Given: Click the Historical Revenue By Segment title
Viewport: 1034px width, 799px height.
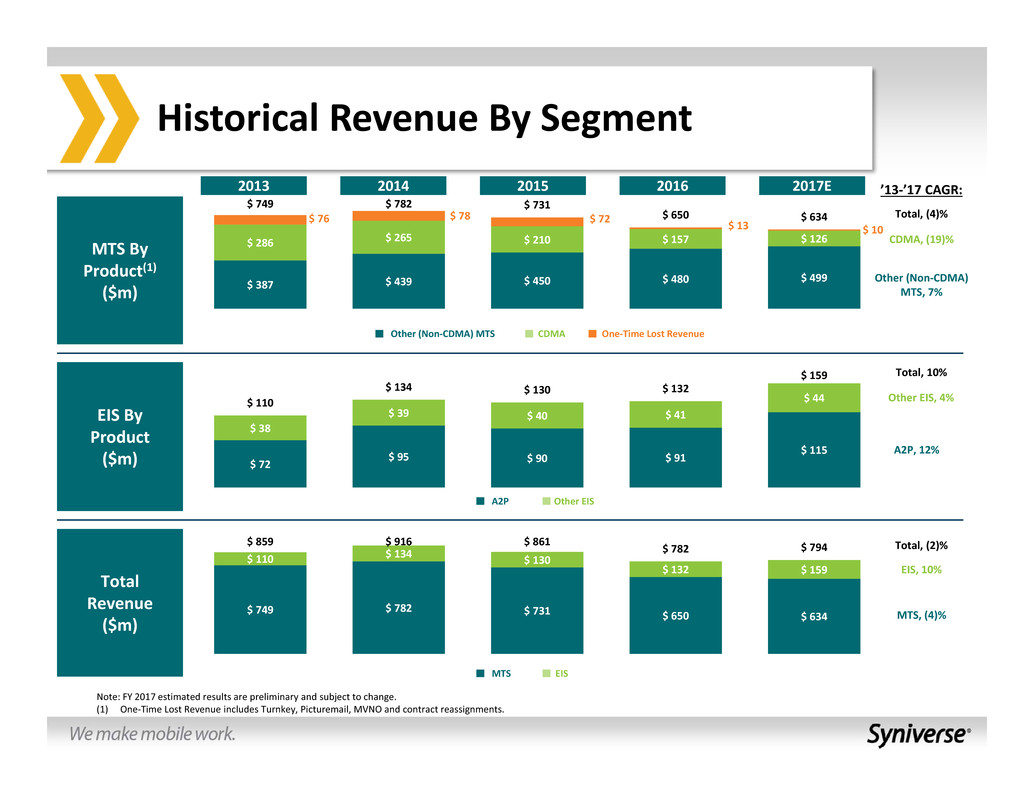Looking at the screenshot, I should point(424,119).
